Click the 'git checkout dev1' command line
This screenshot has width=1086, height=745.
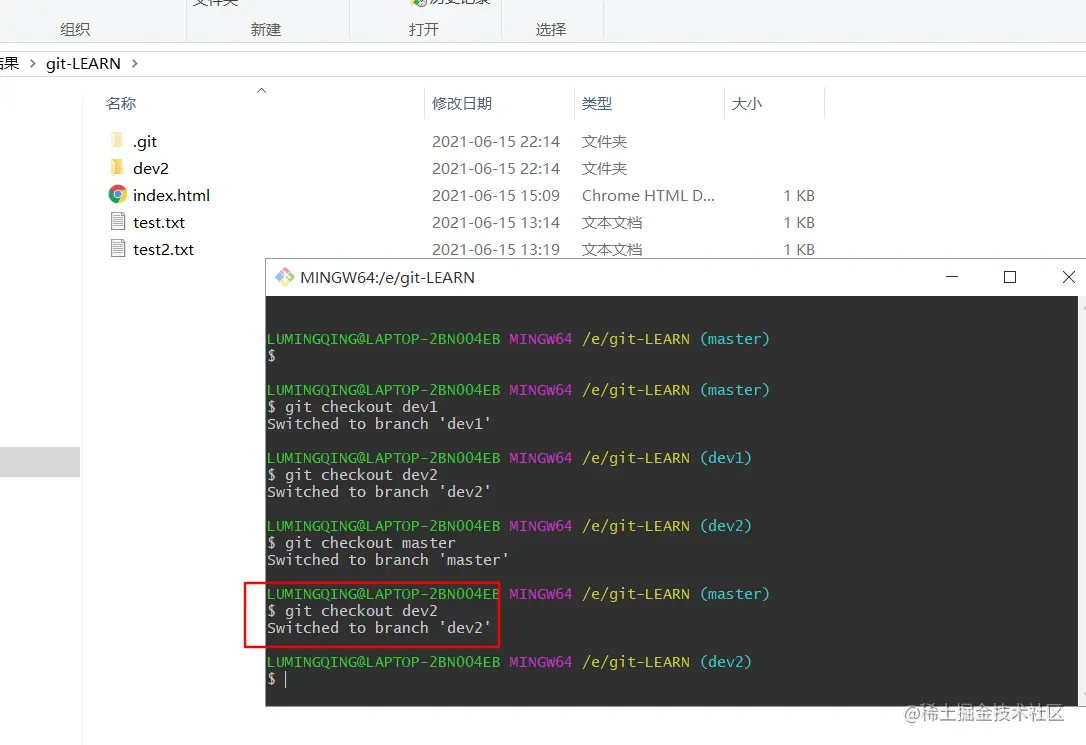[x=353, y=406]
